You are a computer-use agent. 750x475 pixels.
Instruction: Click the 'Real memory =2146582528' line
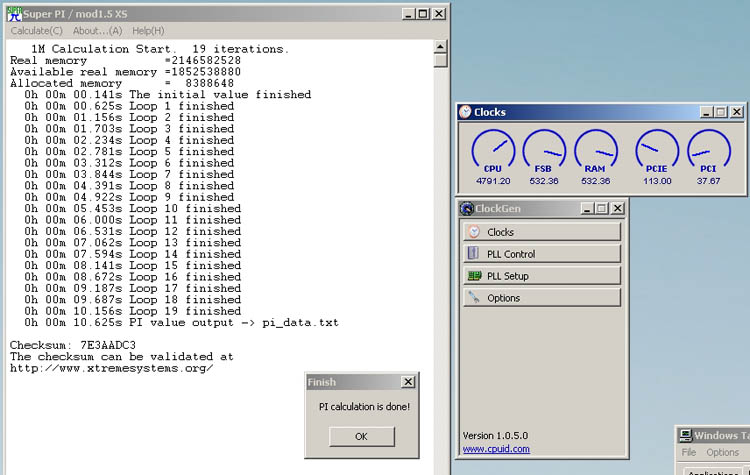coord(125,60)
